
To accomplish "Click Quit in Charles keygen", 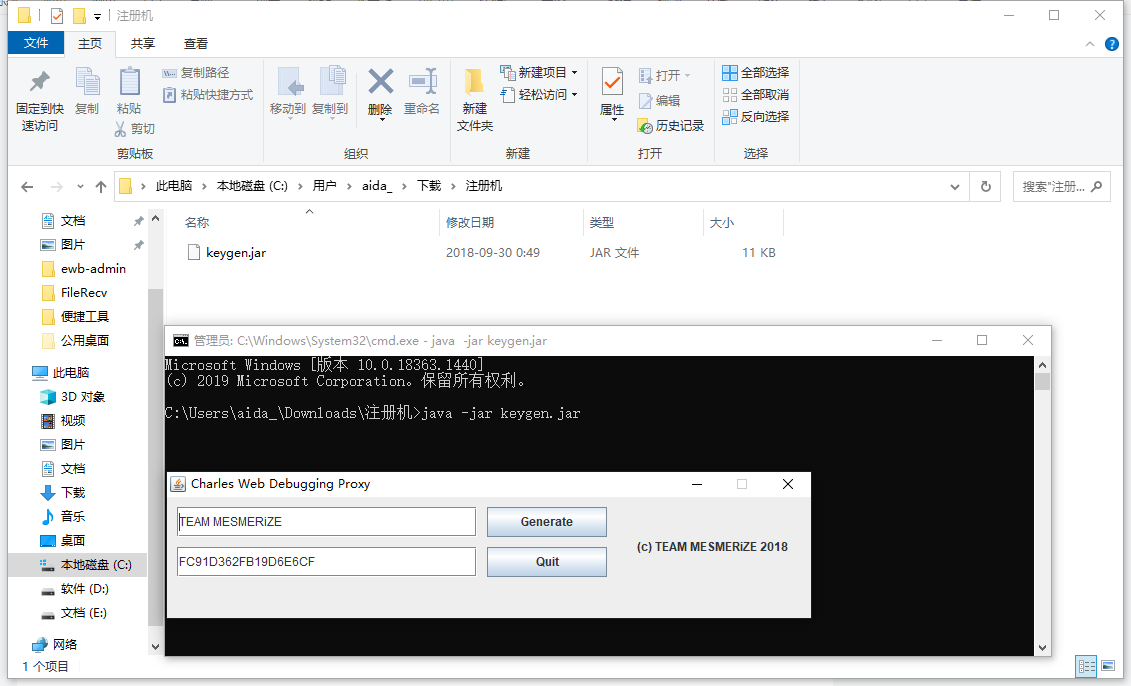I will (x=547, y=562).
